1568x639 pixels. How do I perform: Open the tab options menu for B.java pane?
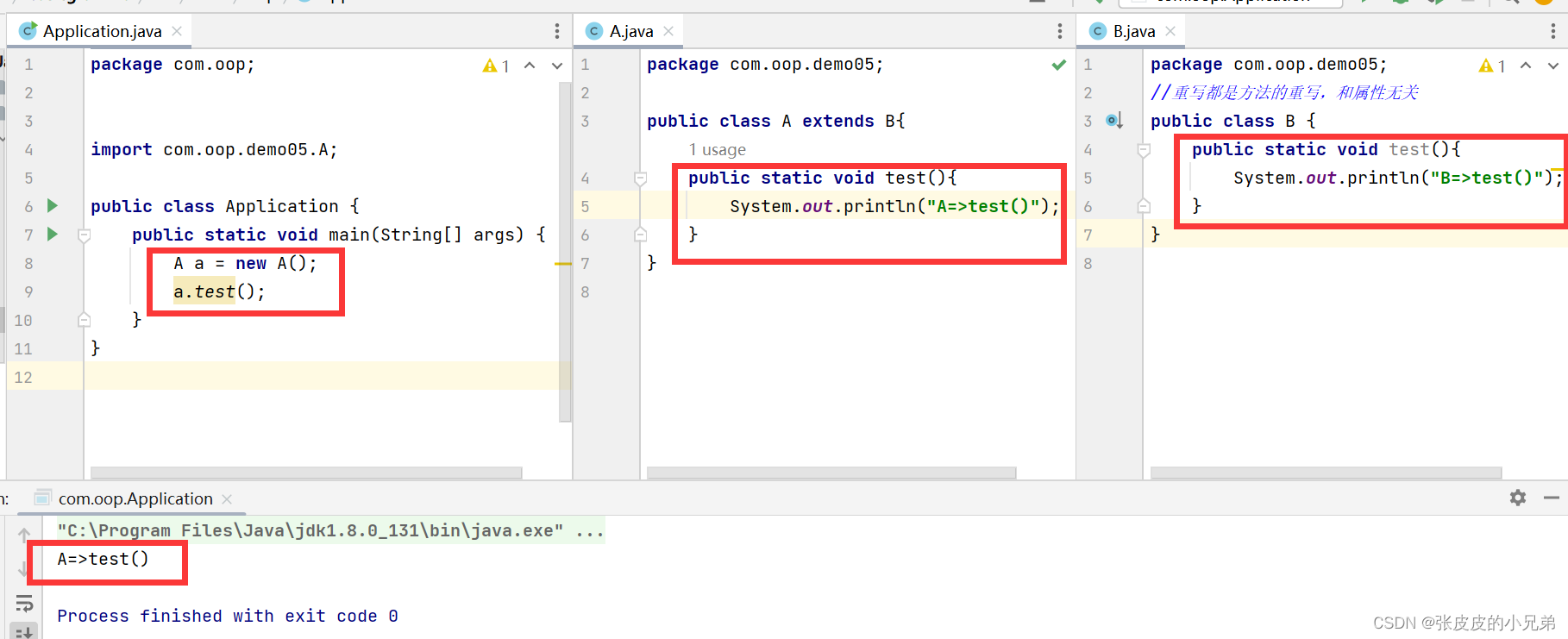[1553, 31]
